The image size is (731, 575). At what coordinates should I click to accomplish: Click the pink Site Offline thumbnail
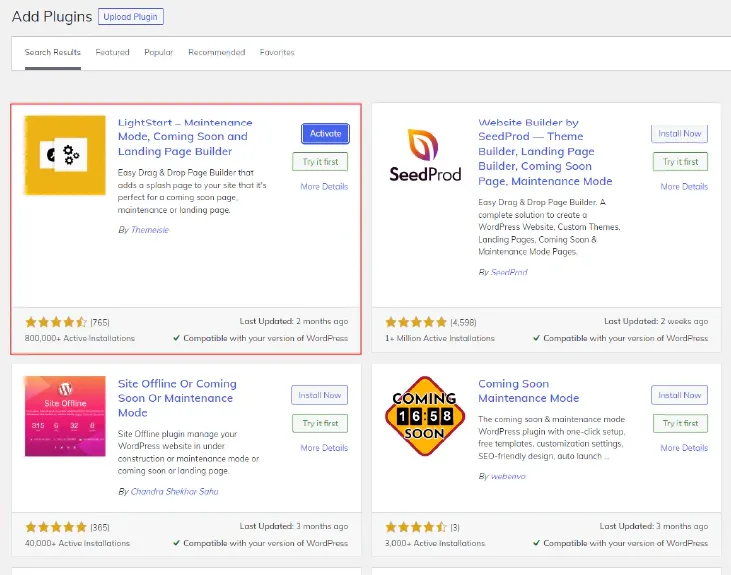click(x=65, y=416)
